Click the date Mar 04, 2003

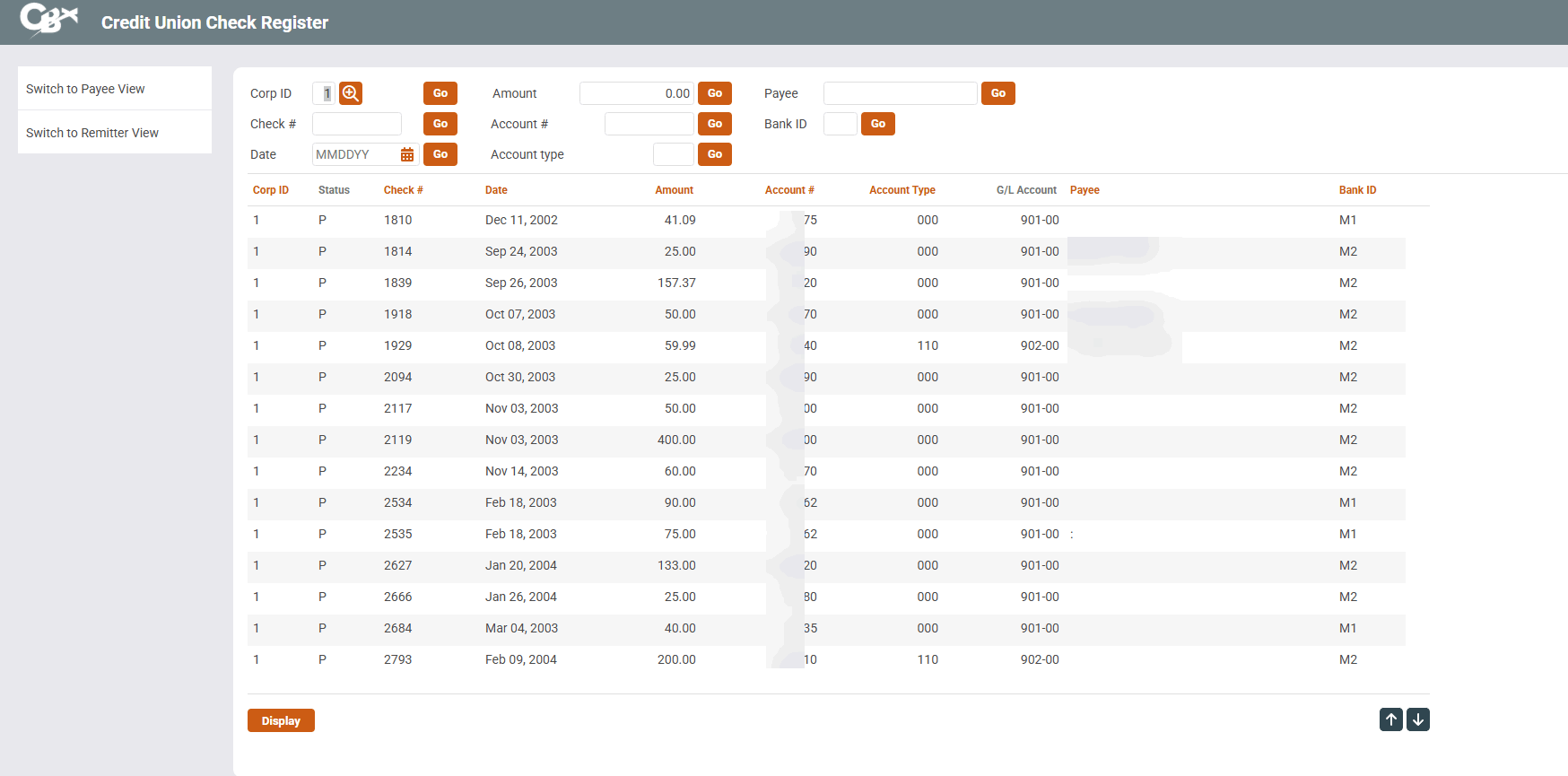pos(521,628)
